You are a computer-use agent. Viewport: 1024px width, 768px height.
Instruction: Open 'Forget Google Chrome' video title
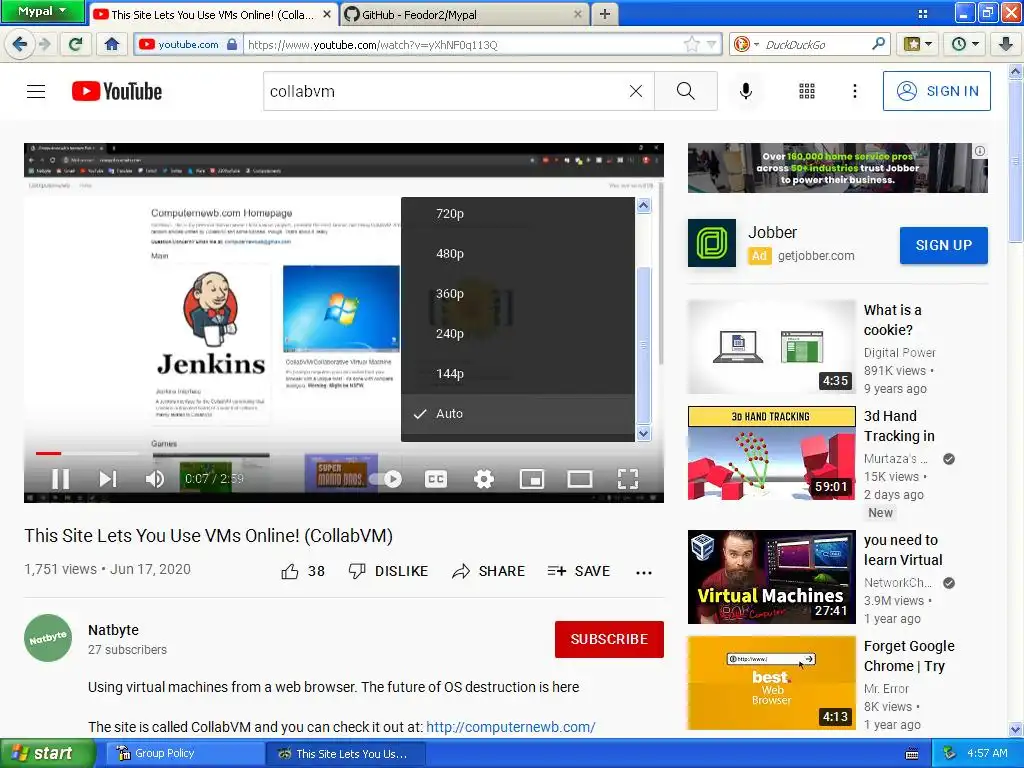point(909,656)
